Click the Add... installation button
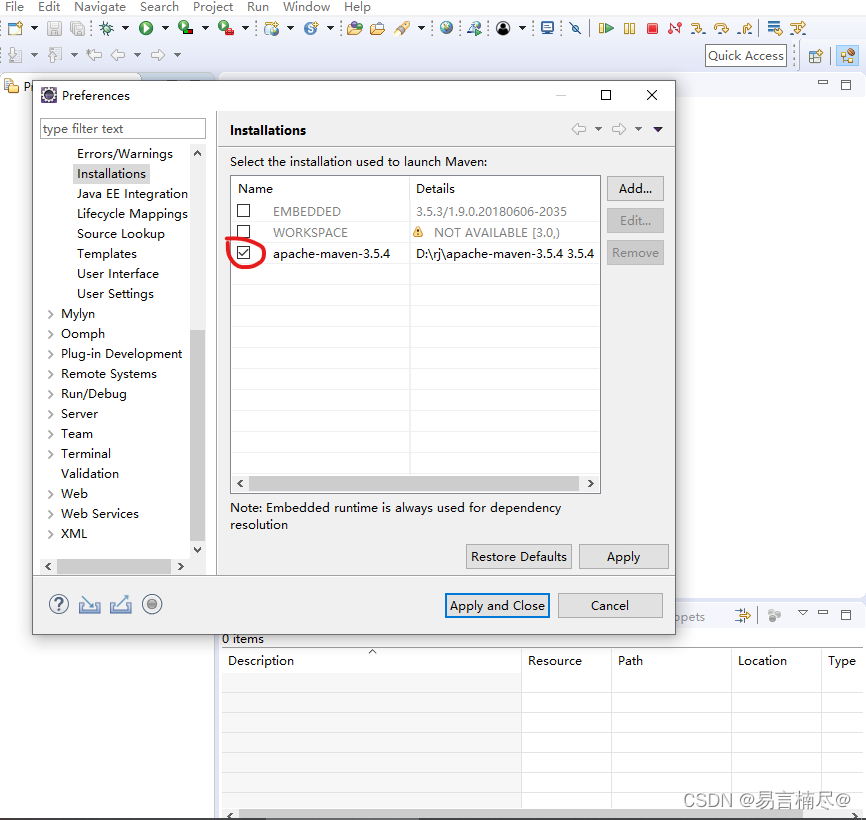Screen dimensions: 866x820 click(635, 189)
